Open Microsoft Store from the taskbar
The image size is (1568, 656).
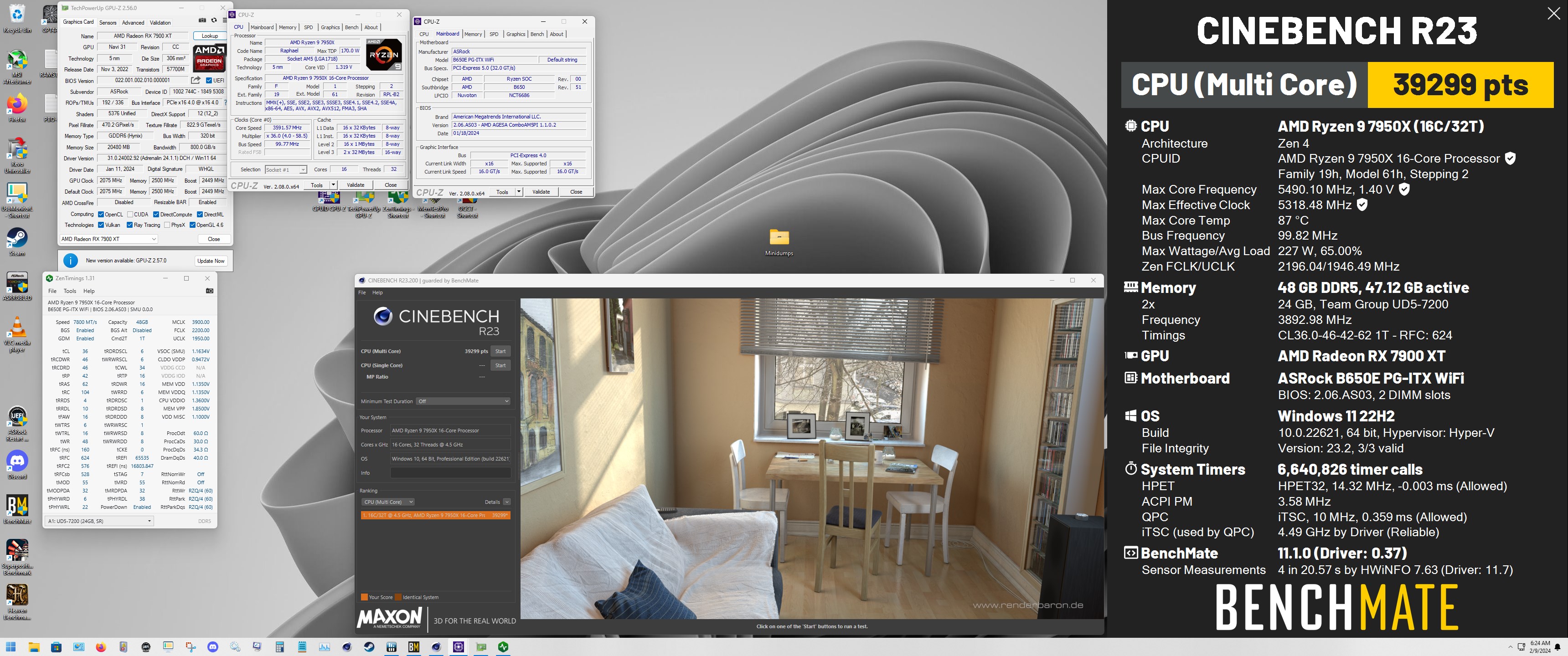point(56,647)
